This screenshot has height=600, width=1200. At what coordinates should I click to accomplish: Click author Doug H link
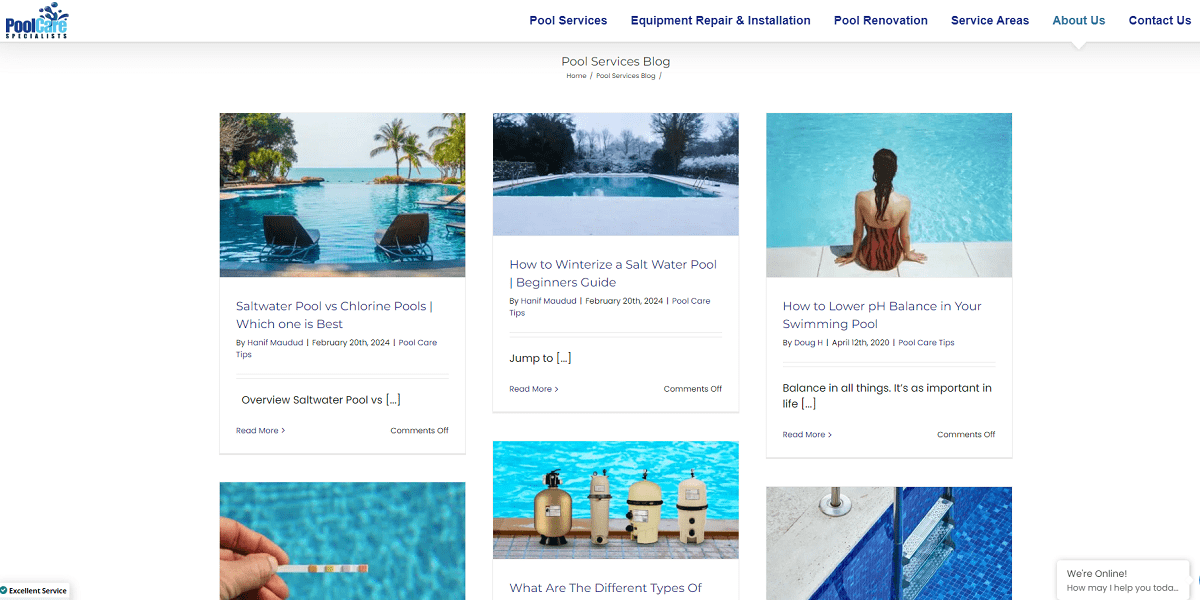809,343
